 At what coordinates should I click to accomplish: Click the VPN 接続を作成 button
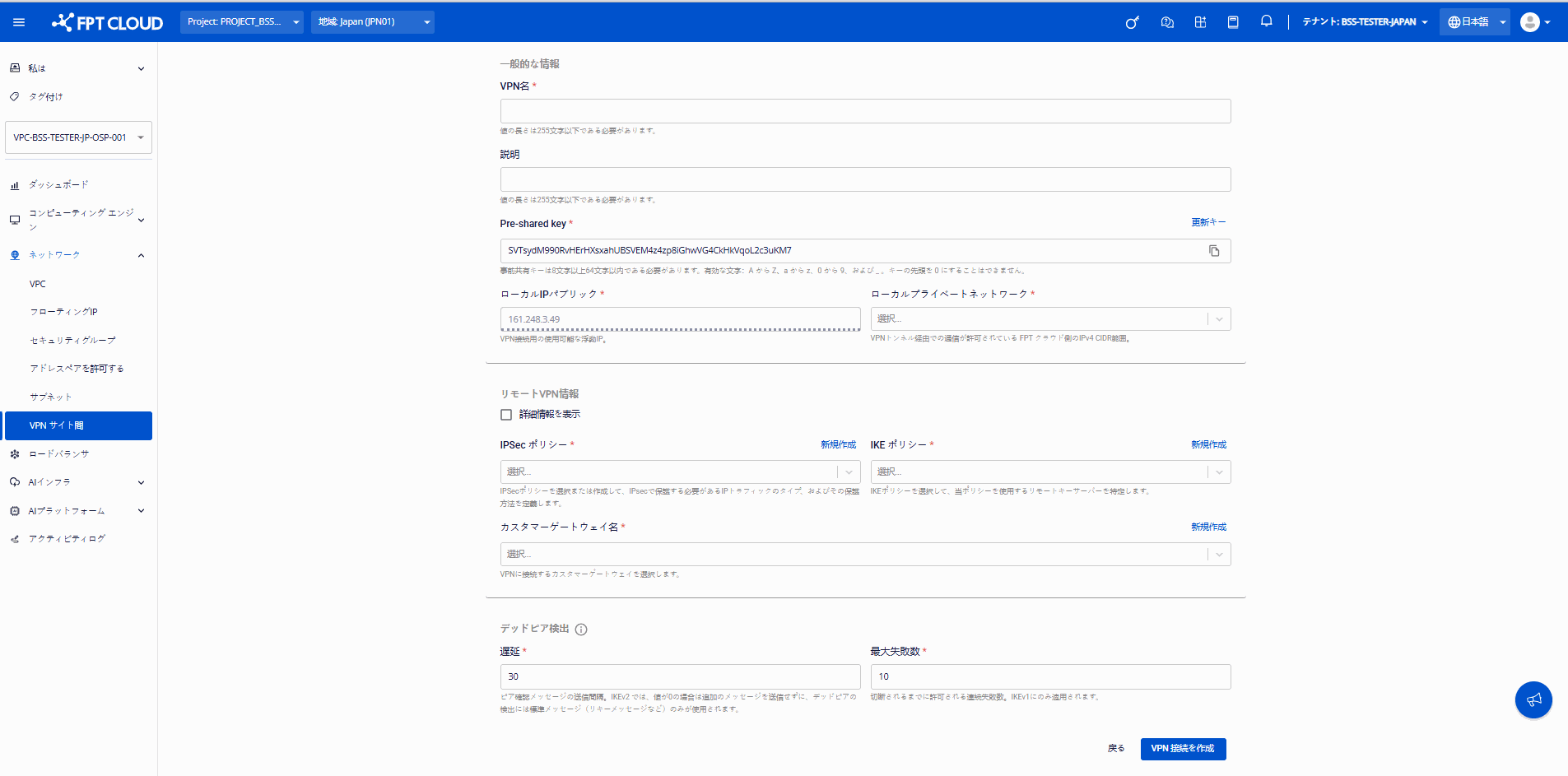(x=1183, y=749)
